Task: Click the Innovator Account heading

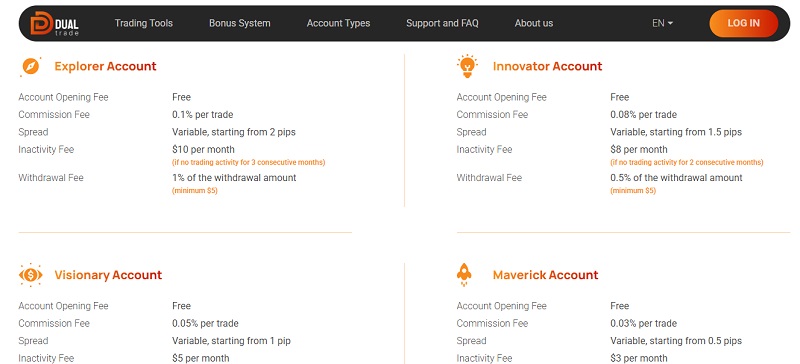Action: [x=547, y=66]
